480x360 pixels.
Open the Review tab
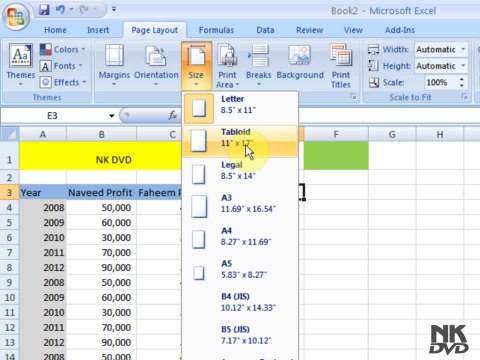click(309, 30)
